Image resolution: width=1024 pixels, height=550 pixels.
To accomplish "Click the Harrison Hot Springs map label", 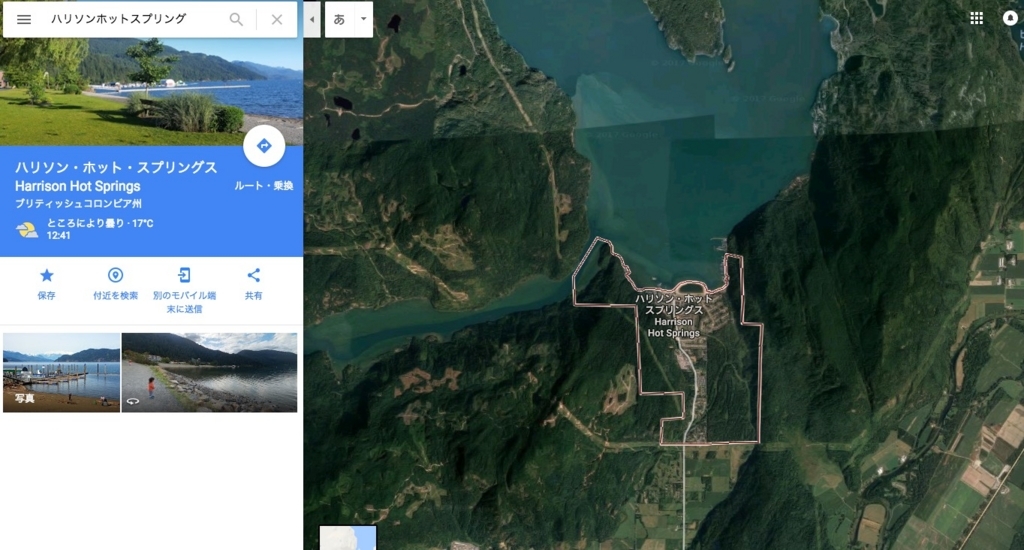I will pyautogui.click(x=673, y=315).
